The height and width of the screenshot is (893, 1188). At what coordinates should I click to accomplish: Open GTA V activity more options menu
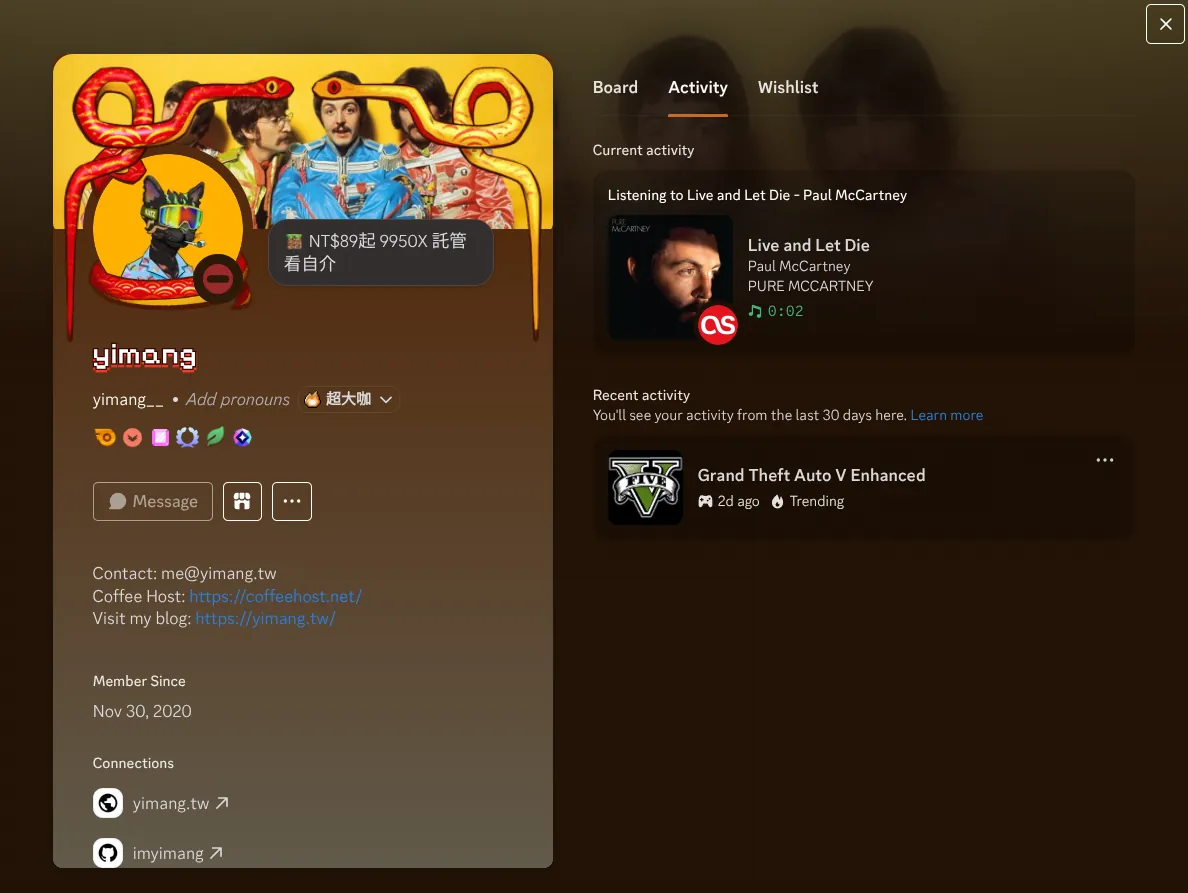[x=1105, y=460]
